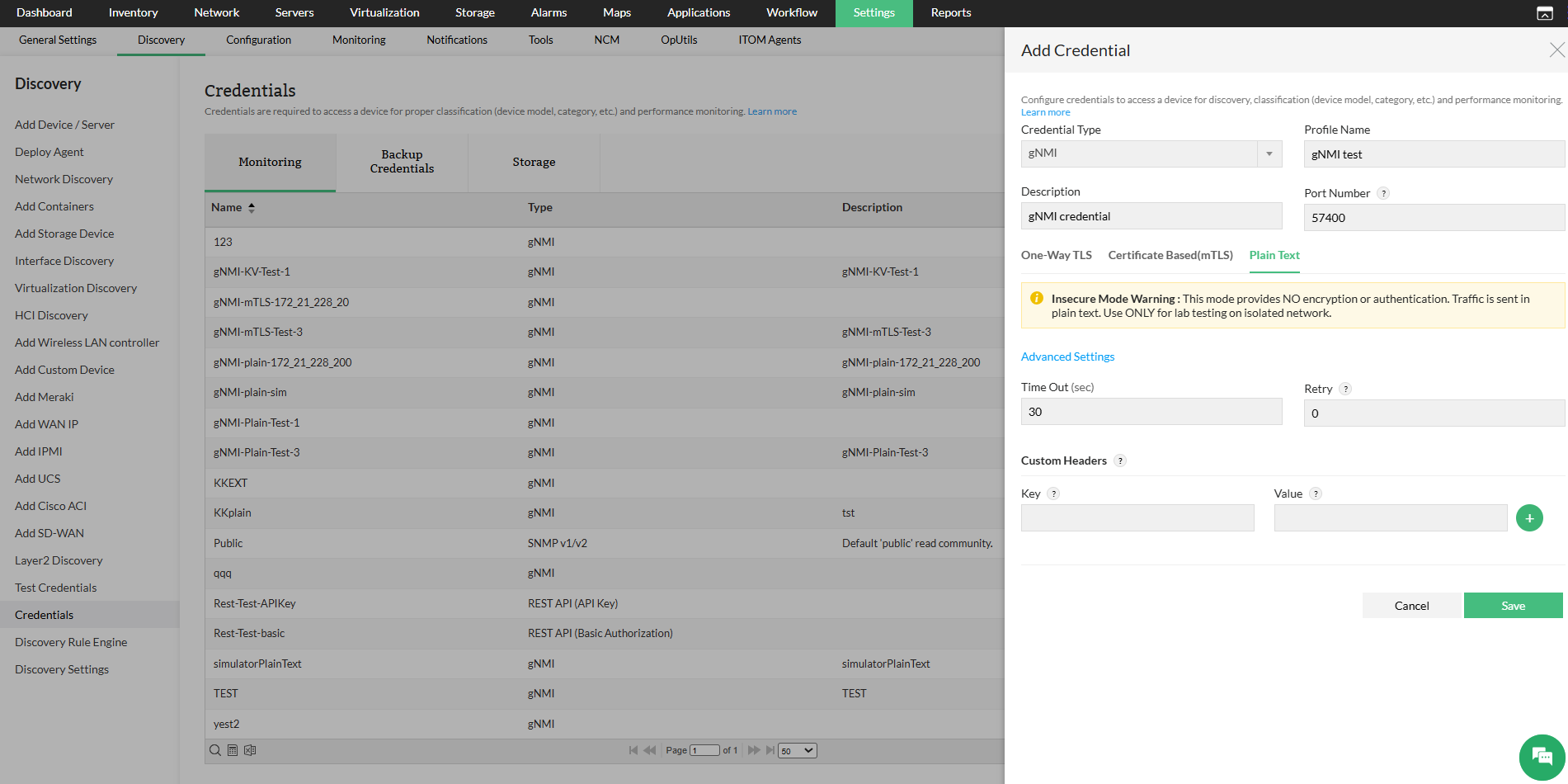1568x784 pixels.
Task: Select the Monitoring credentials tab
Action: click(270, 162)
